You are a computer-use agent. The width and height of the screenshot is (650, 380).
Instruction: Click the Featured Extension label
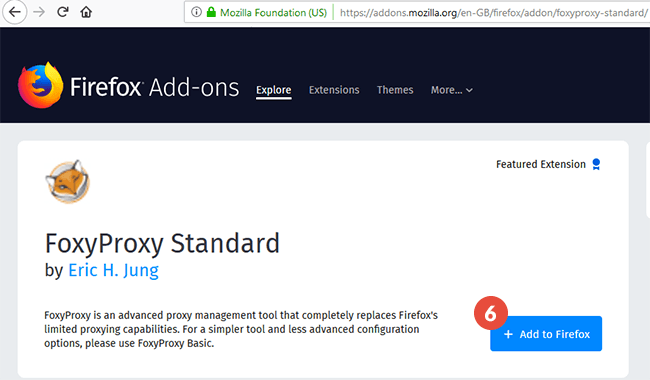541,165
